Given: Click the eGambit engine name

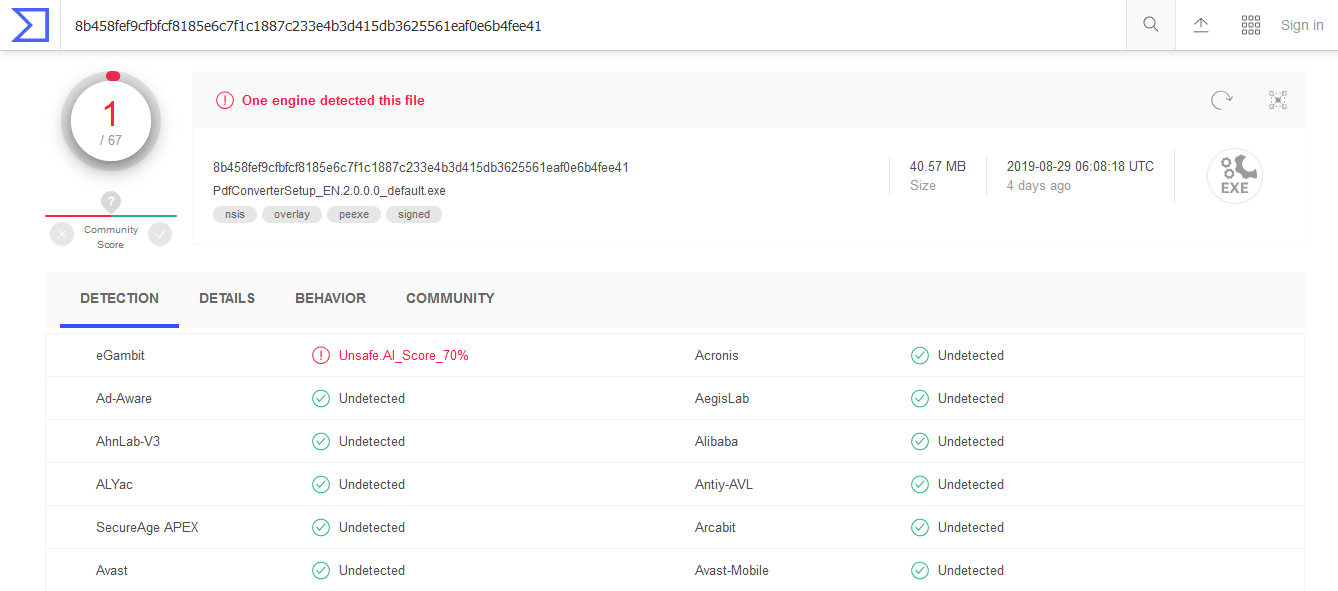Looking at the screenshot, I should pyautogui.click(x=120, y=355).
